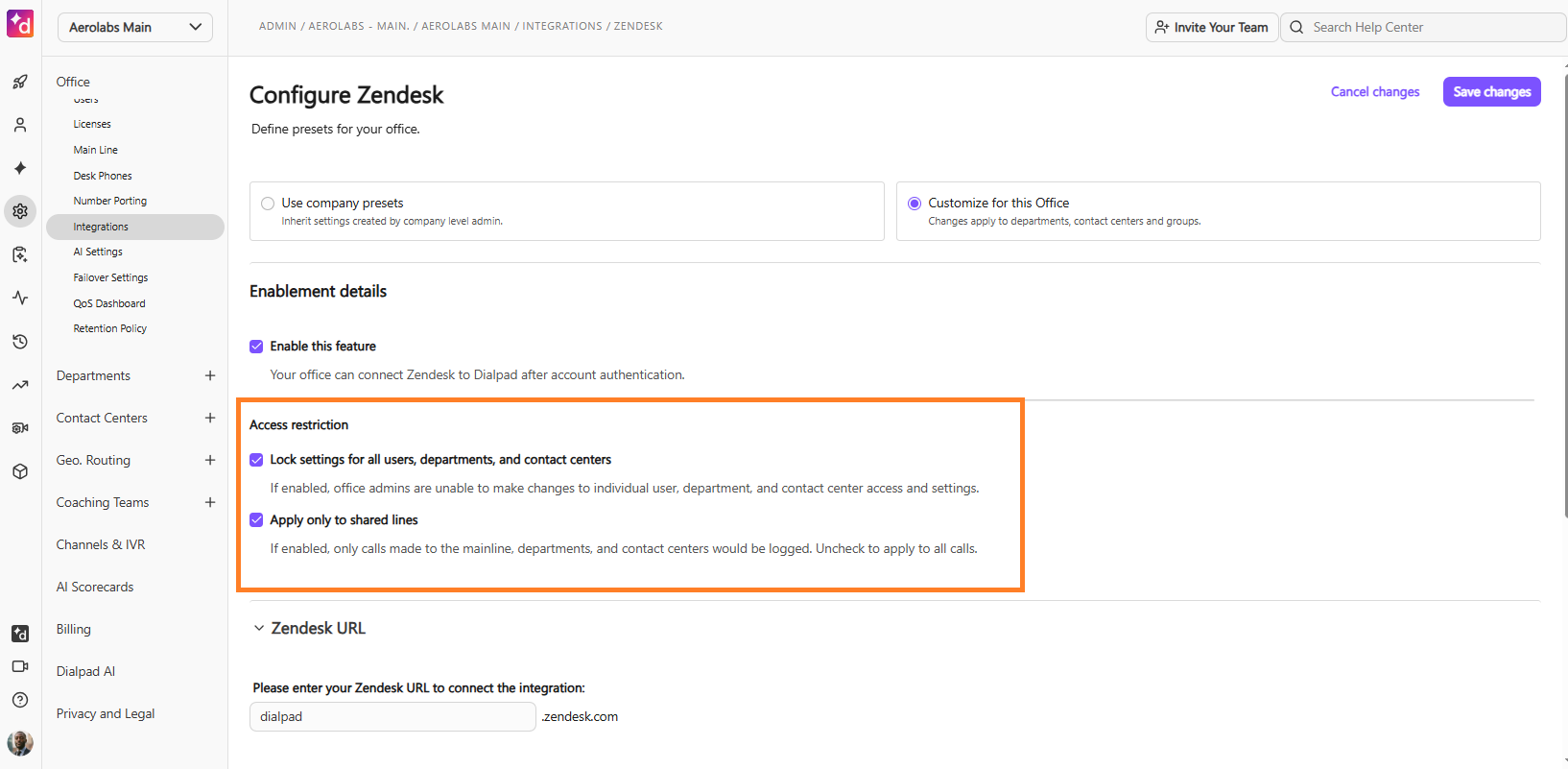
Task: Open Coaching Teams section
Action: pos(103,502)
